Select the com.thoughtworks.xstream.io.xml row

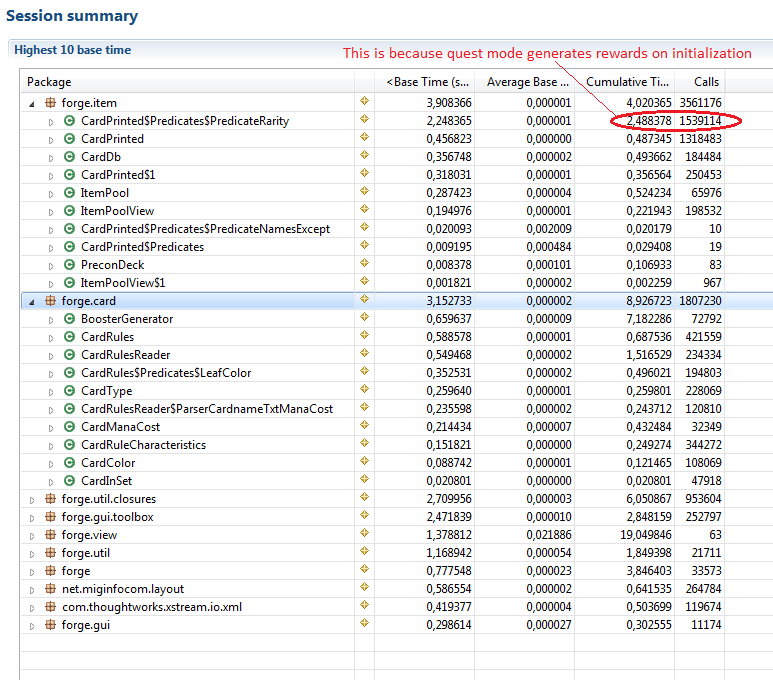tap(150, 607)
